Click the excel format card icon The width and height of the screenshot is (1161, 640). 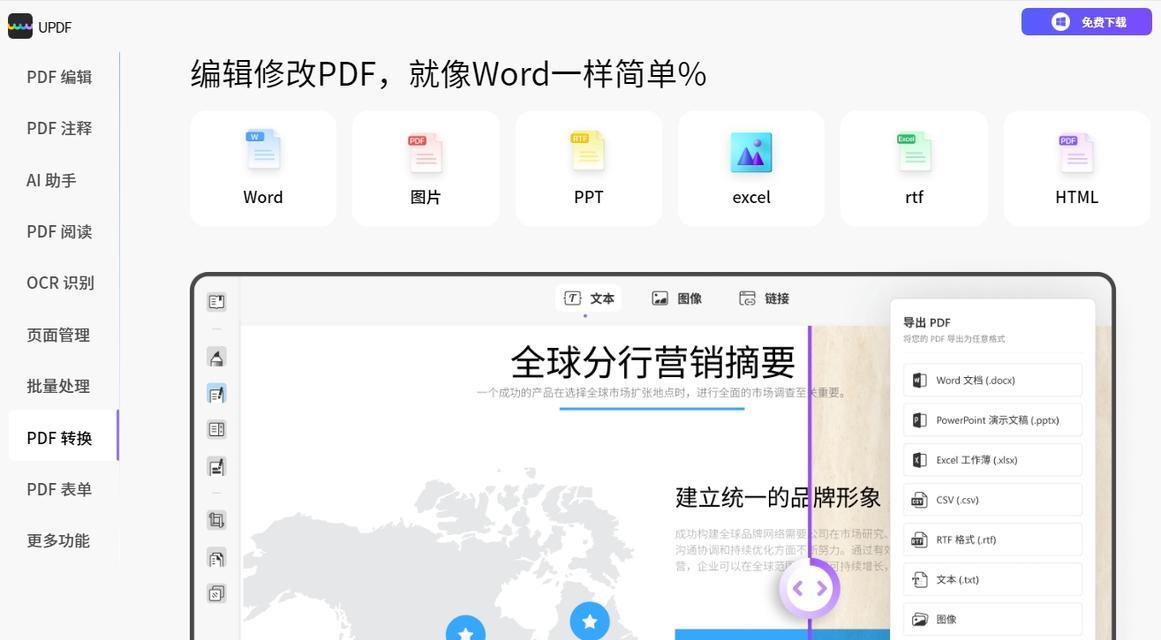click(751, 153)
